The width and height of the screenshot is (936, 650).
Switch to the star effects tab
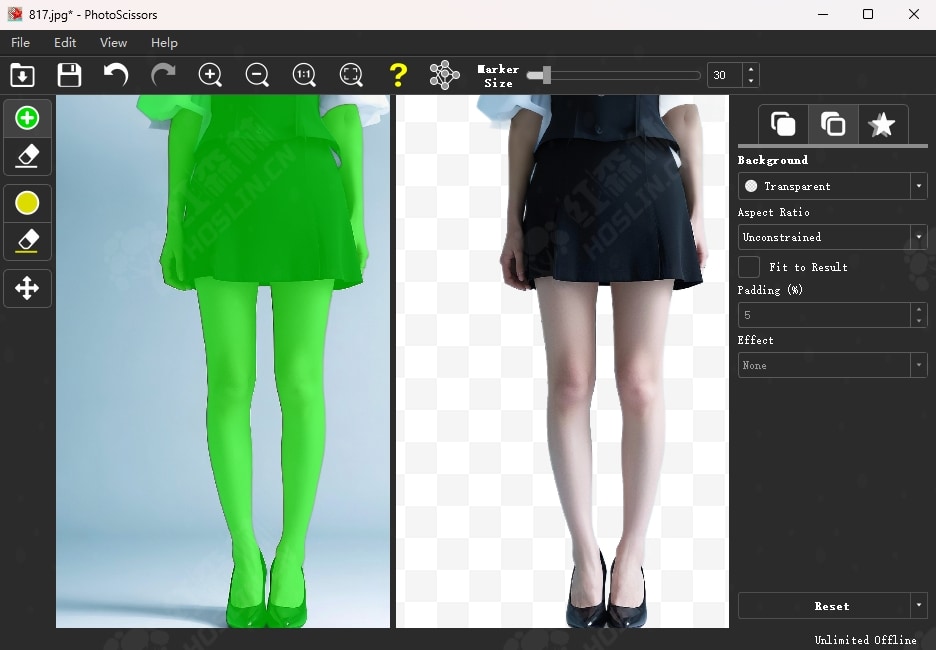[882, 125]
